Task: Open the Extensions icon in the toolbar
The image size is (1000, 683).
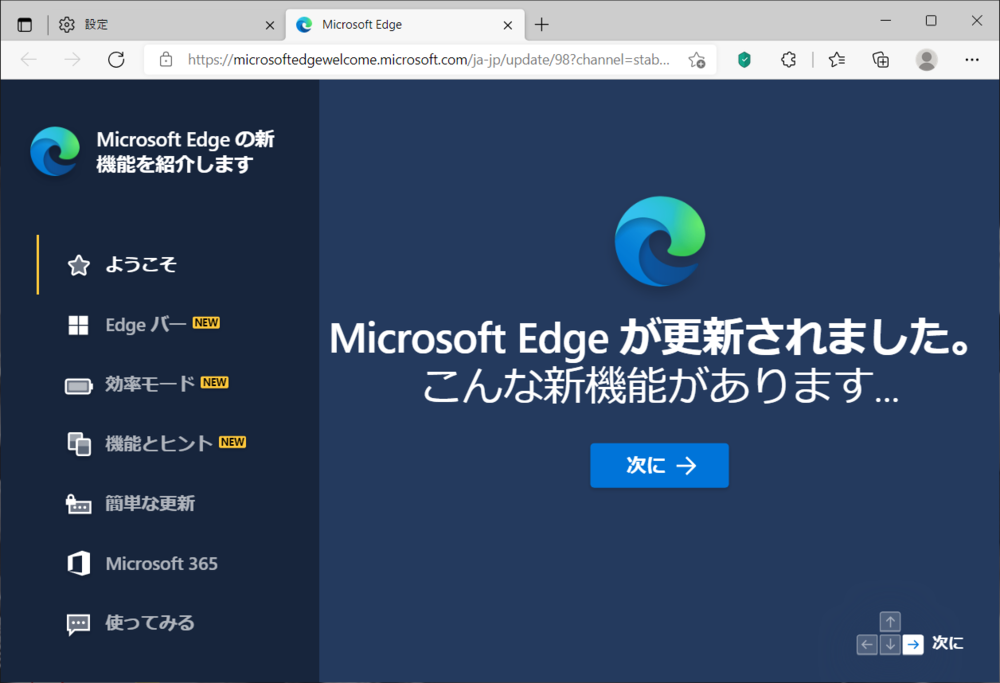Action: click(788, 59)
